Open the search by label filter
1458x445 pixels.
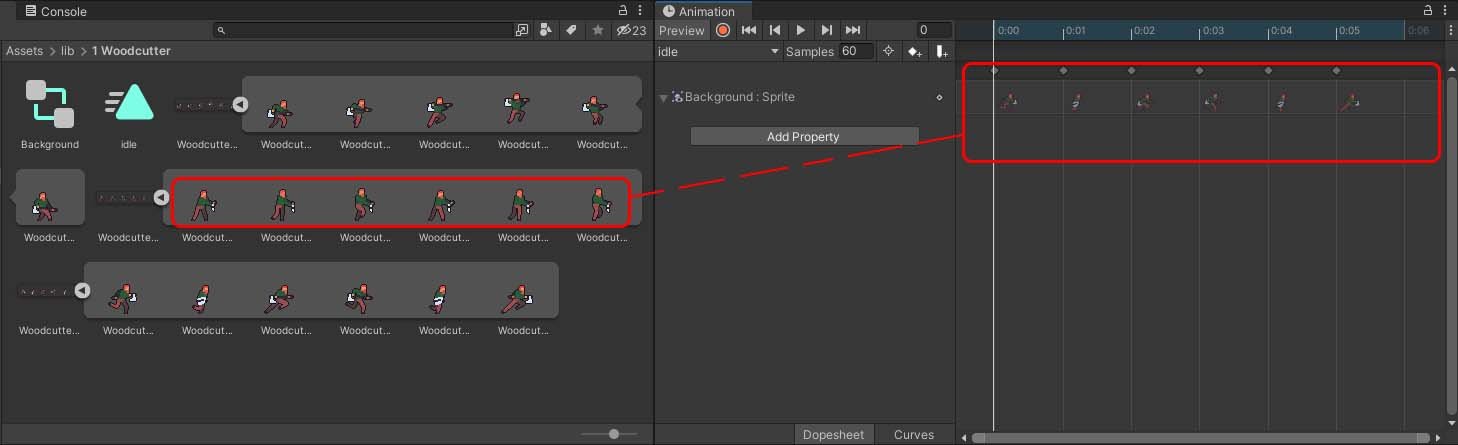571,30
